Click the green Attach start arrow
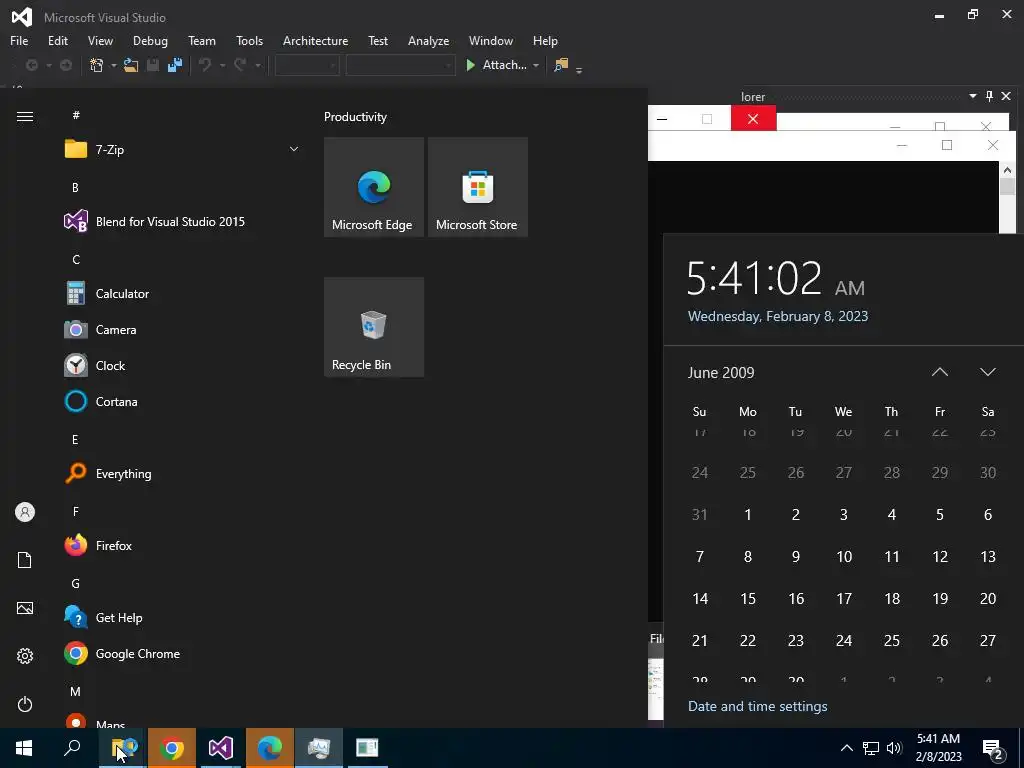Screen dimensions: 1024x768 470,65
